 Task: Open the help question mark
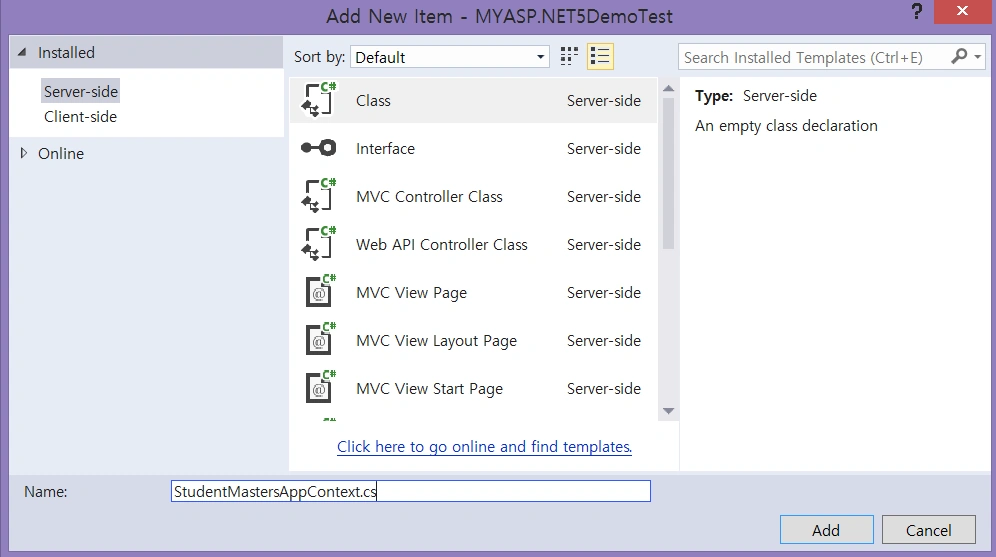pos(917,11)
